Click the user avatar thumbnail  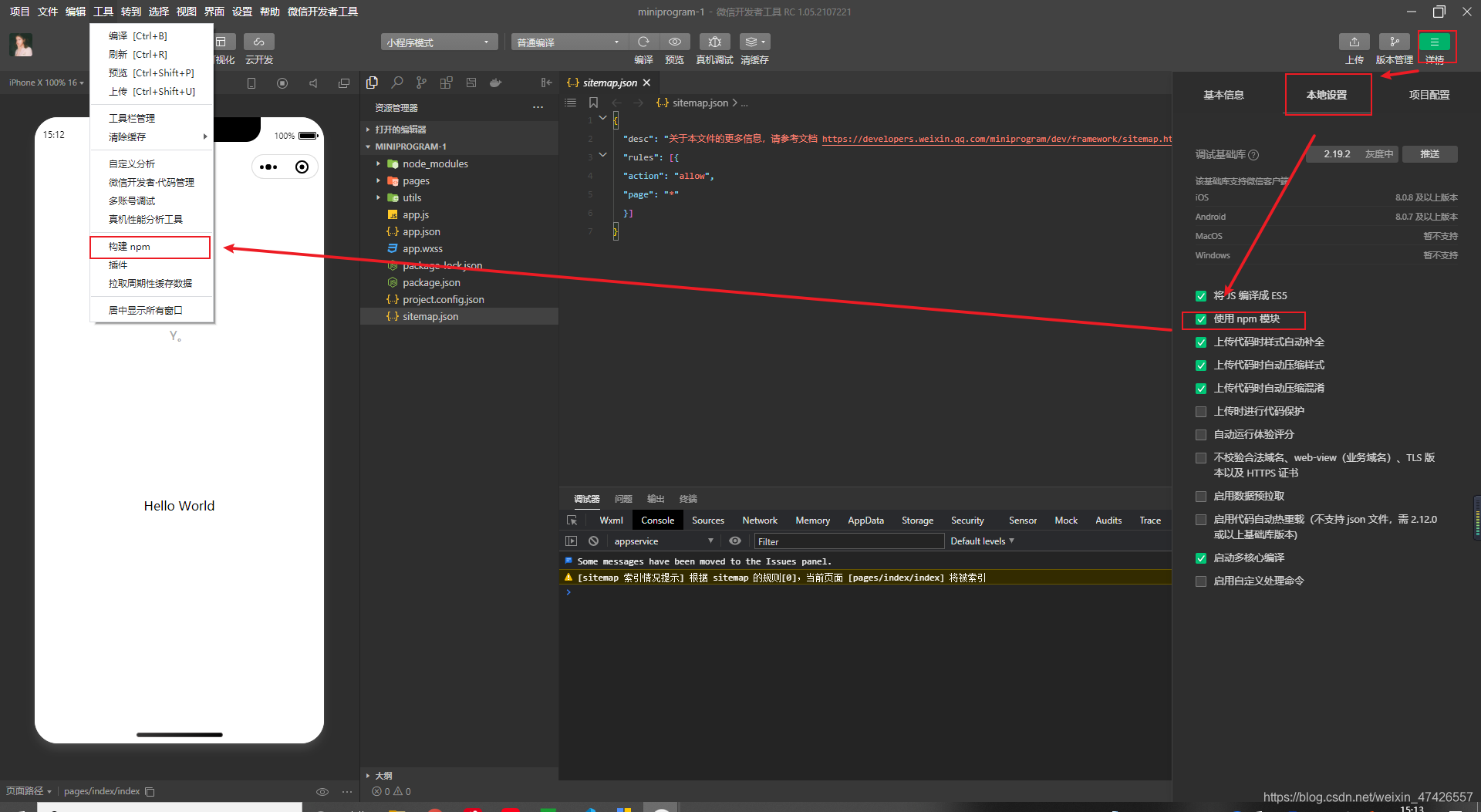coord(21,45)
